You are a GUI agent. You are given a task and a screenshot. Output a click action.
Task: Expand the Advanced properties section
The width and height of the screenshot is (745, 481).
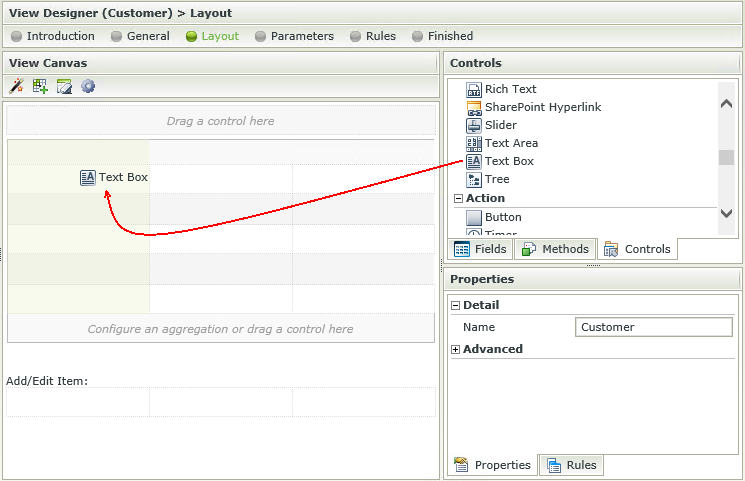pos(455,349)
